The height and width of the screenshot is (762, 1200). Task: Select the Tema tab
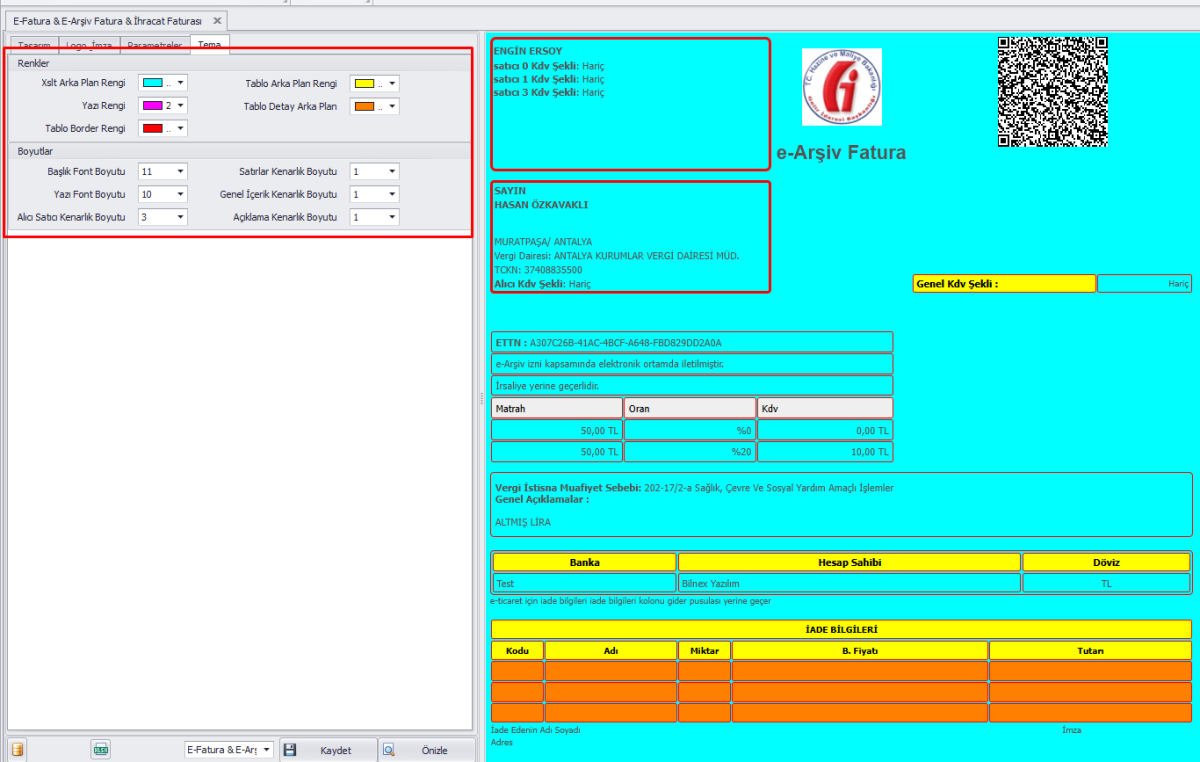(209, 46)
